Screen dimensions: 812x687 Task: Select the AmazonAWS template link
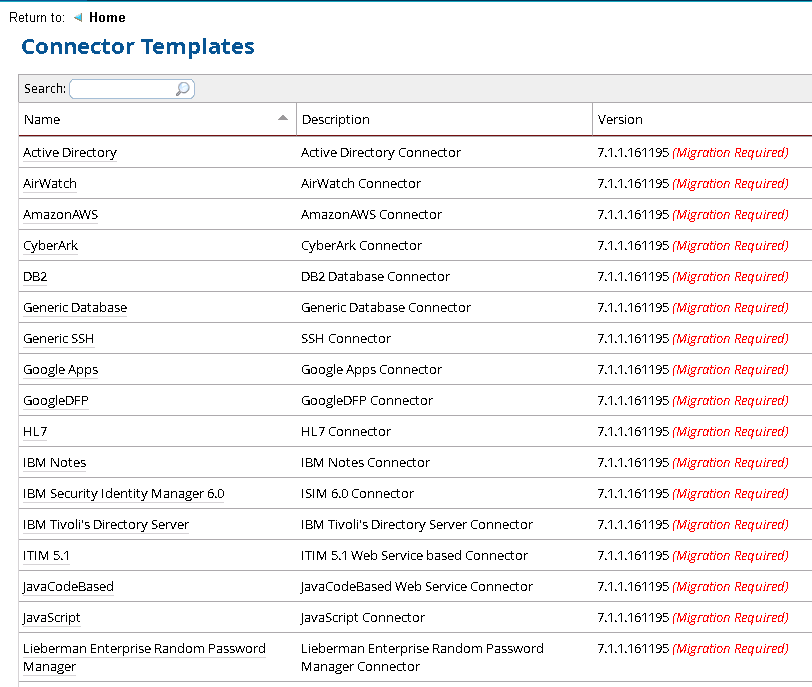point(61,215)
